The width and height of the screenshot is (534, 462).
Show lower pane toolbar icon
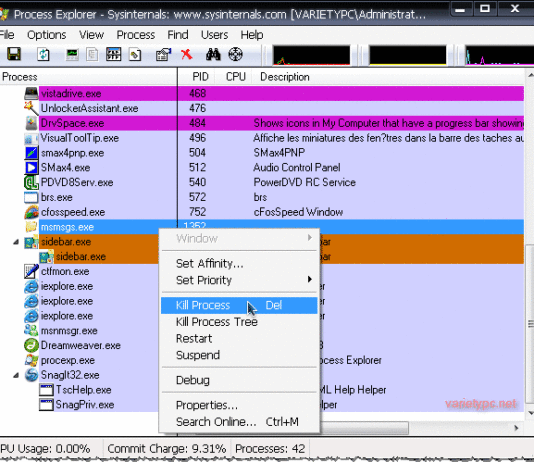113,54
